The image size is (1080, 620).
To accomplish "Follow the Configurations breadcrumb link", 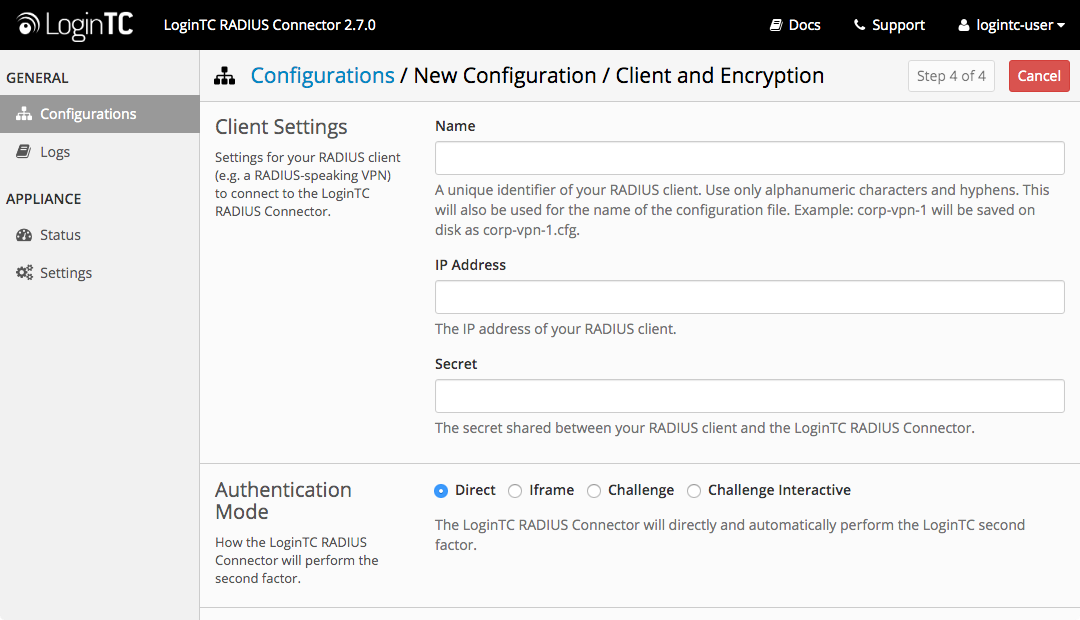I will tap(322, 76).
